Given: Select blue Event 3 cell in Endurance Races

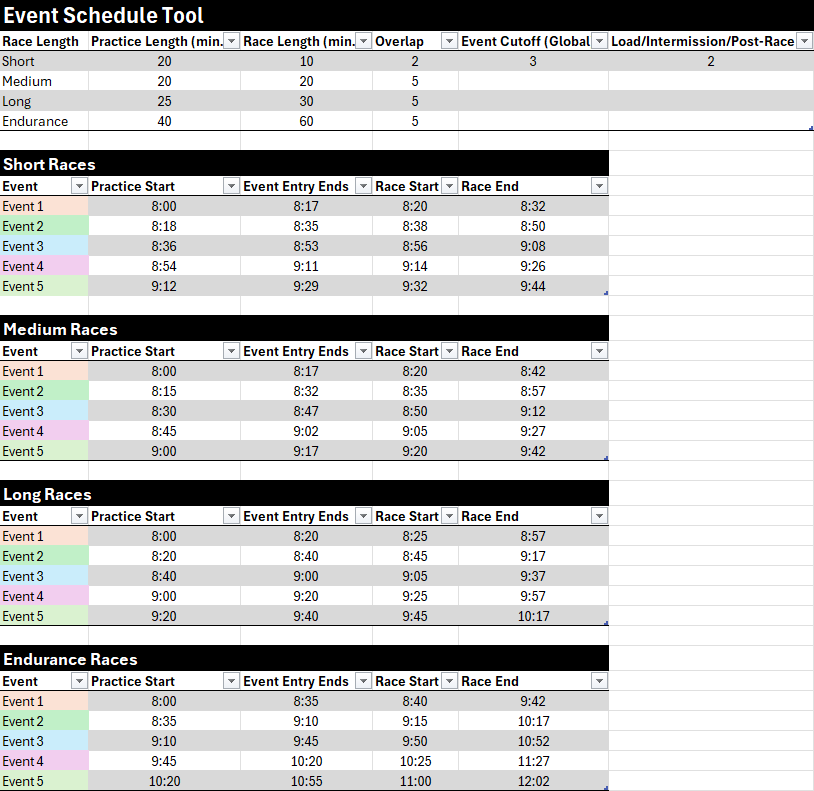Looking at the screenshot, I should click(44, 741).
